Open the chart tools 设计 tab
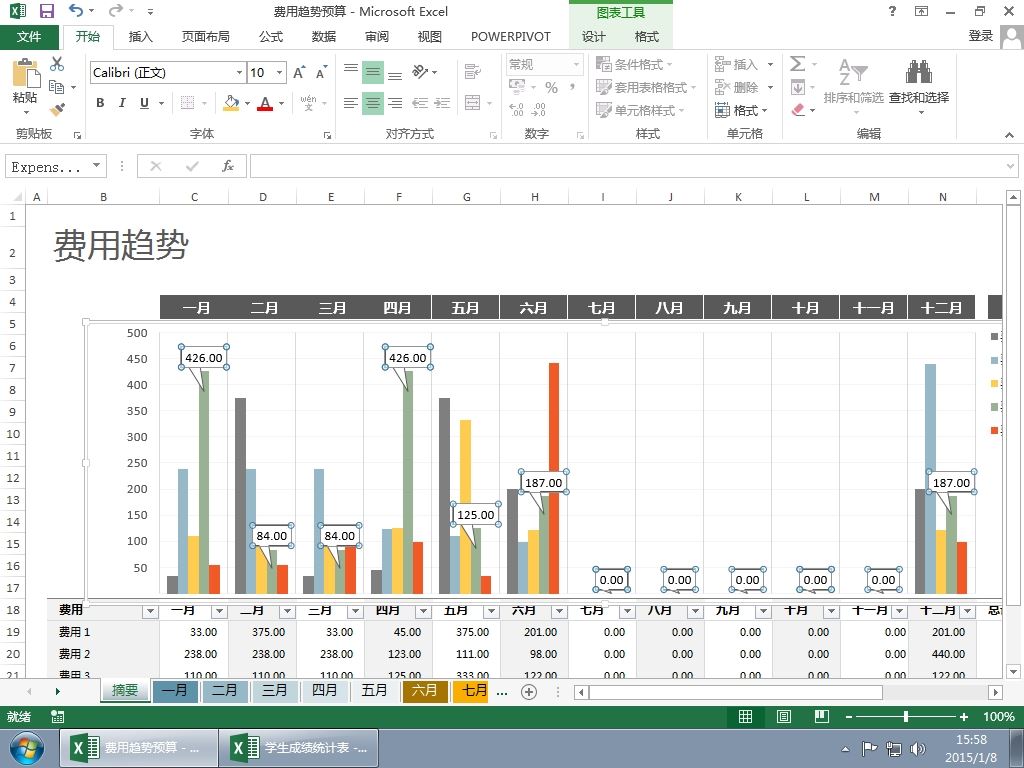 click(x=594, y=37)
